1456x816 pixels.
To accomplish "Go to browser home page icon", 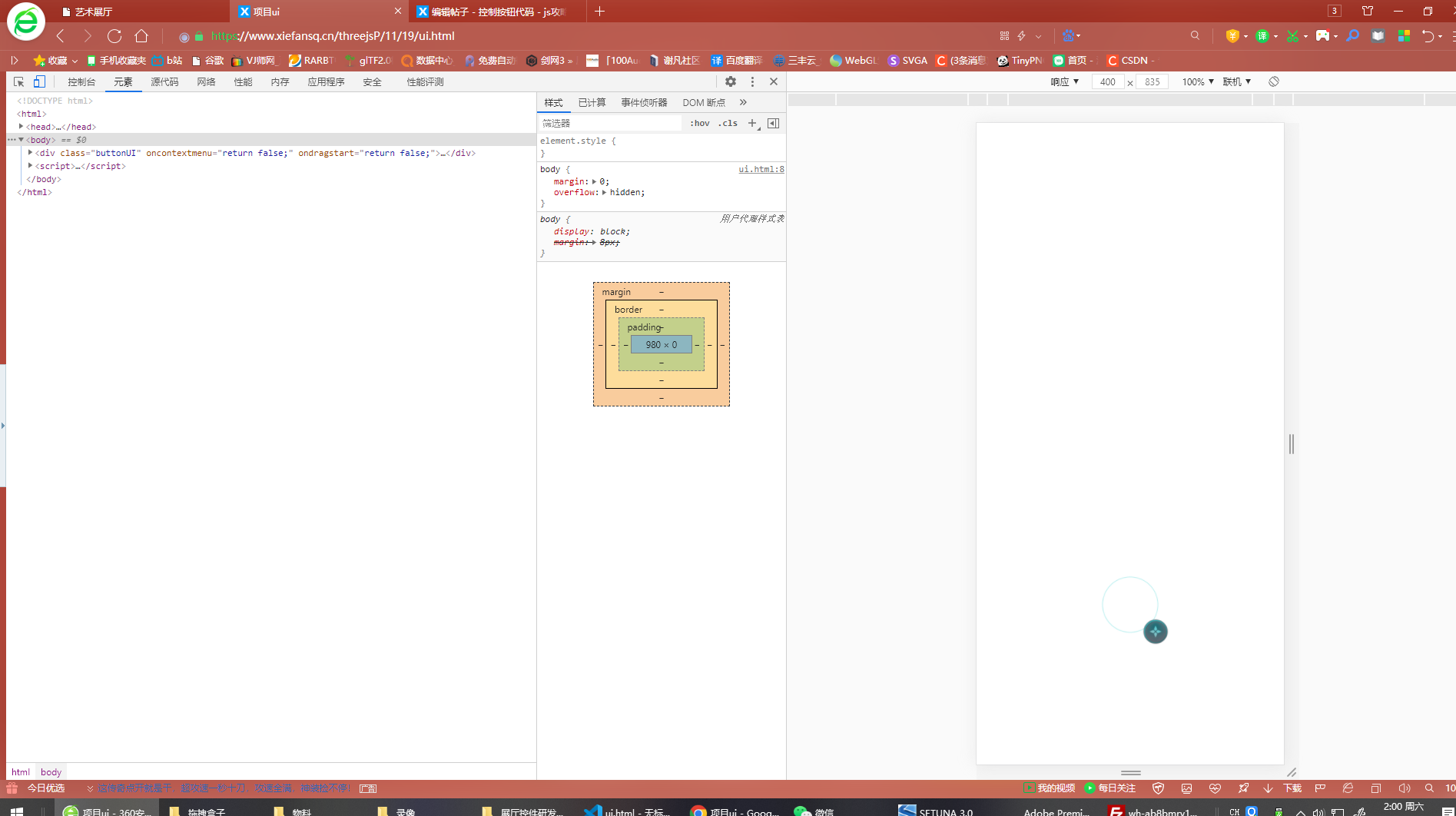I will click(x=141, y=35).
